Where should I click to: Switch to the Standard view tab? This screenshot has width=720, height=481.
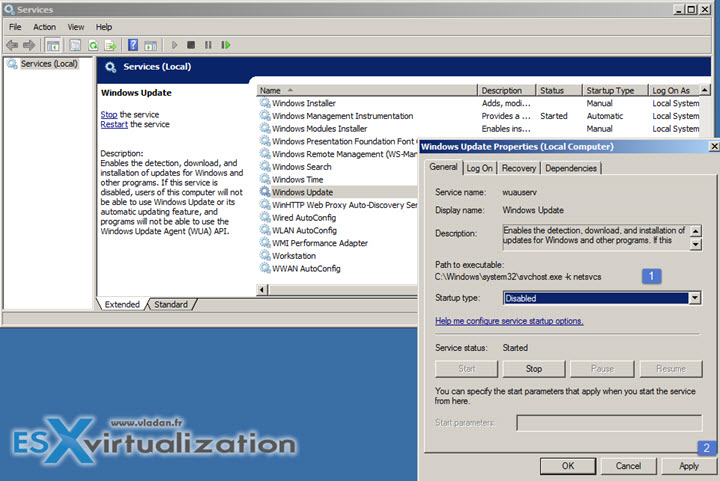coord(171,304)
